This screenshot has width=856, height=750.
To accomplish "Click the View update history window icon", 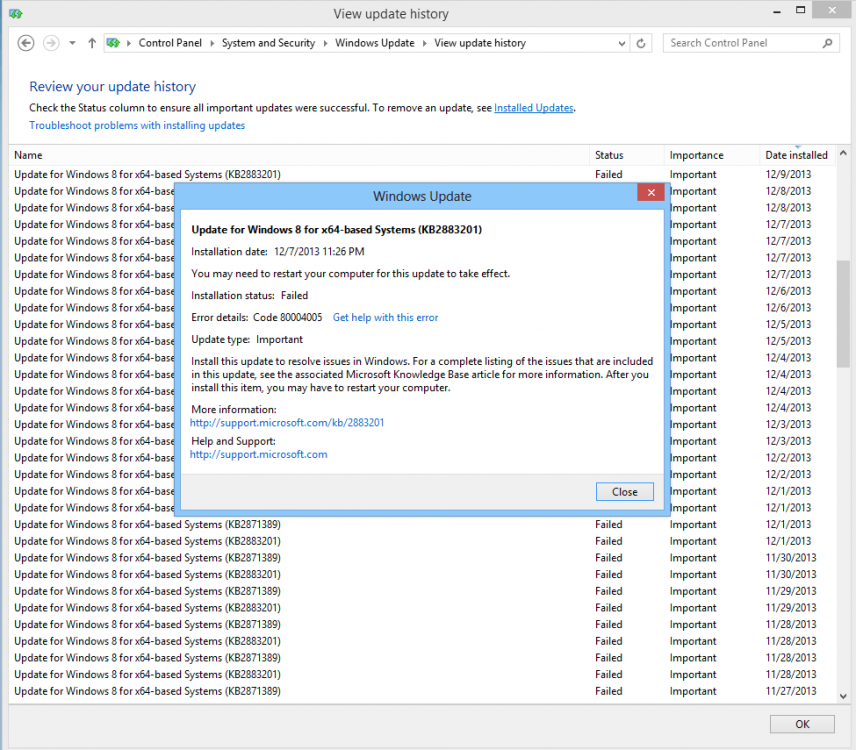I will pyautogui.click(x=16, y=14).
